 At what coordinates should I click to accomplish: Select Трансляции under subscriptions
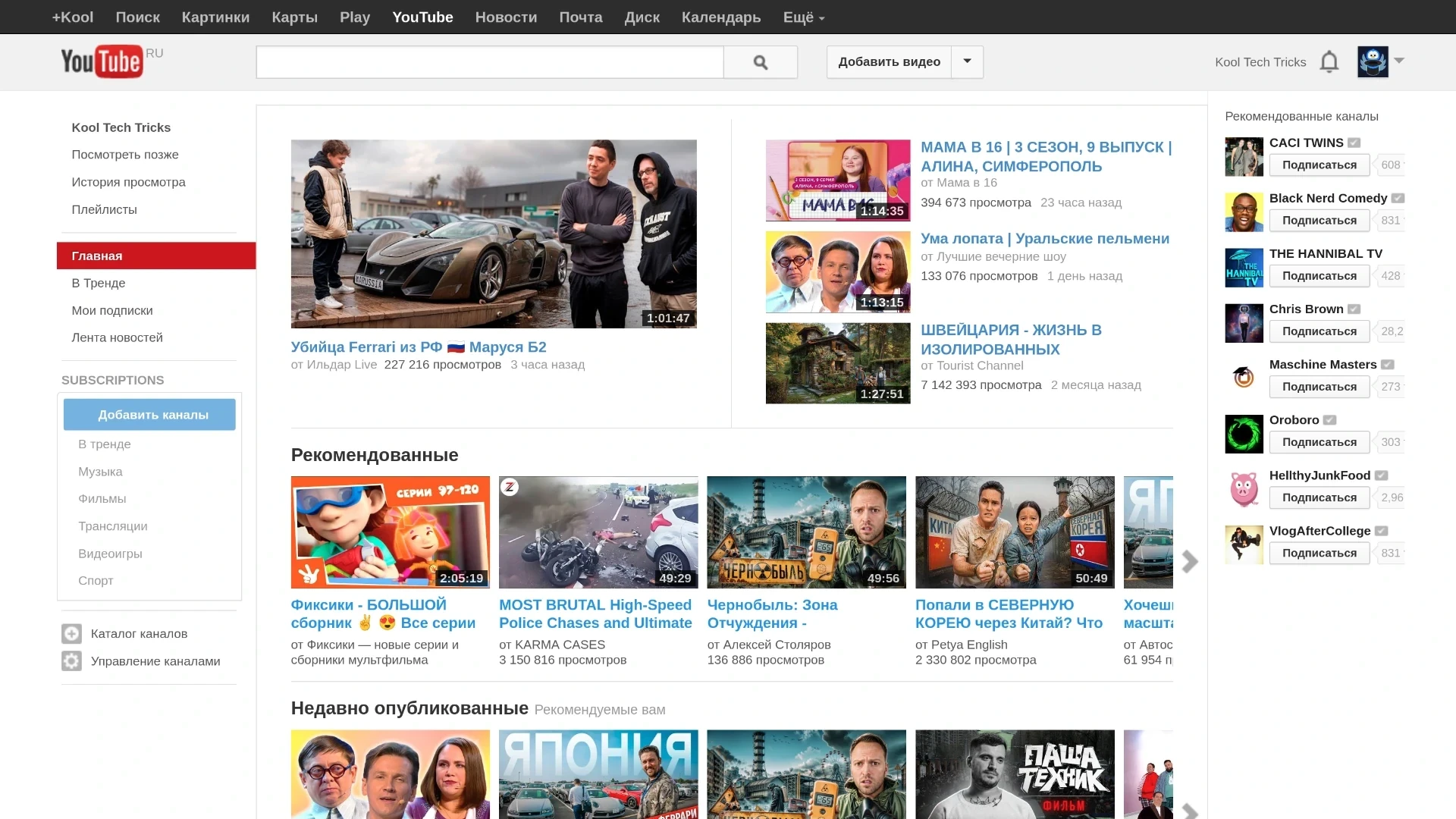point(112,526)
